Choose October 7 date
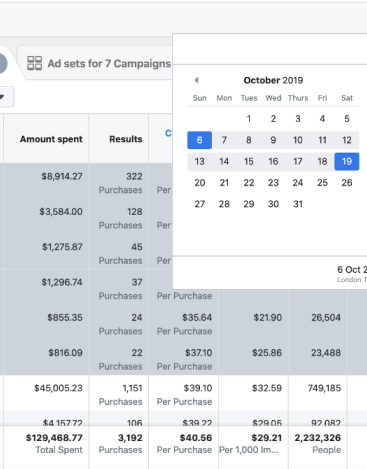367x469 pixels. click(224, 140)
